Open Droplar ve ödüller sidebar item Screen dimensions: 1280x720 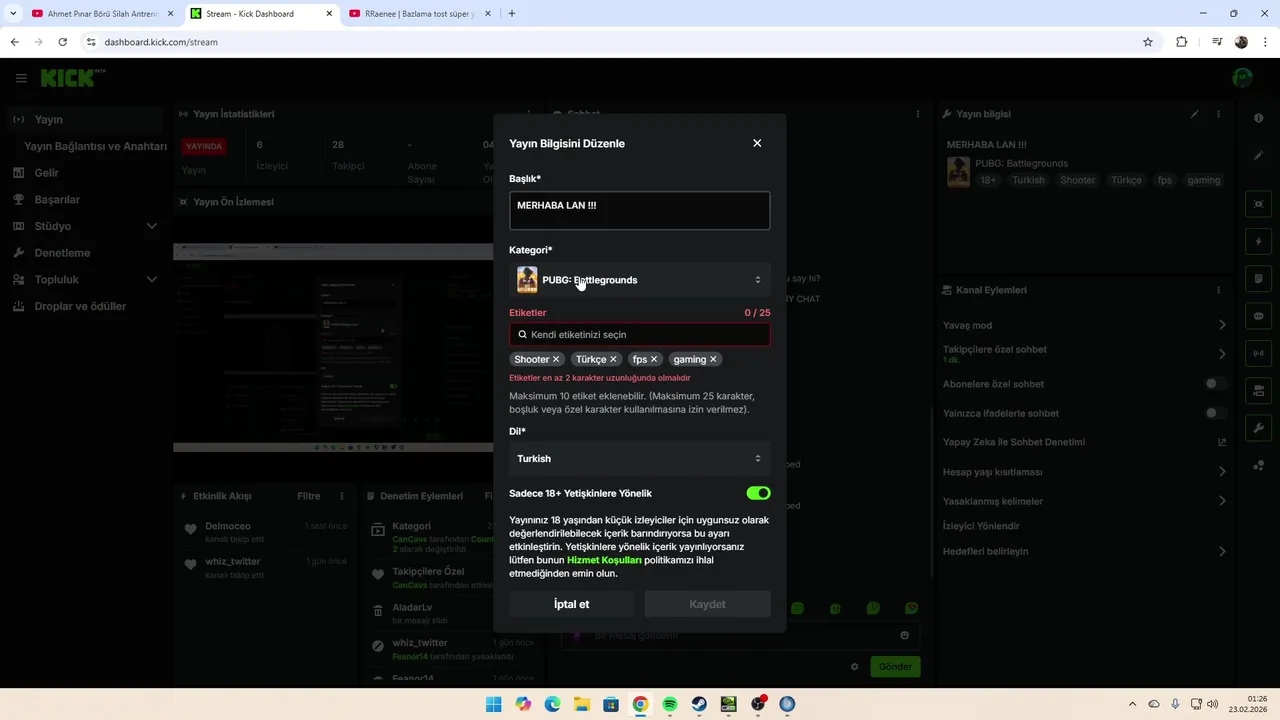point(84,306)
